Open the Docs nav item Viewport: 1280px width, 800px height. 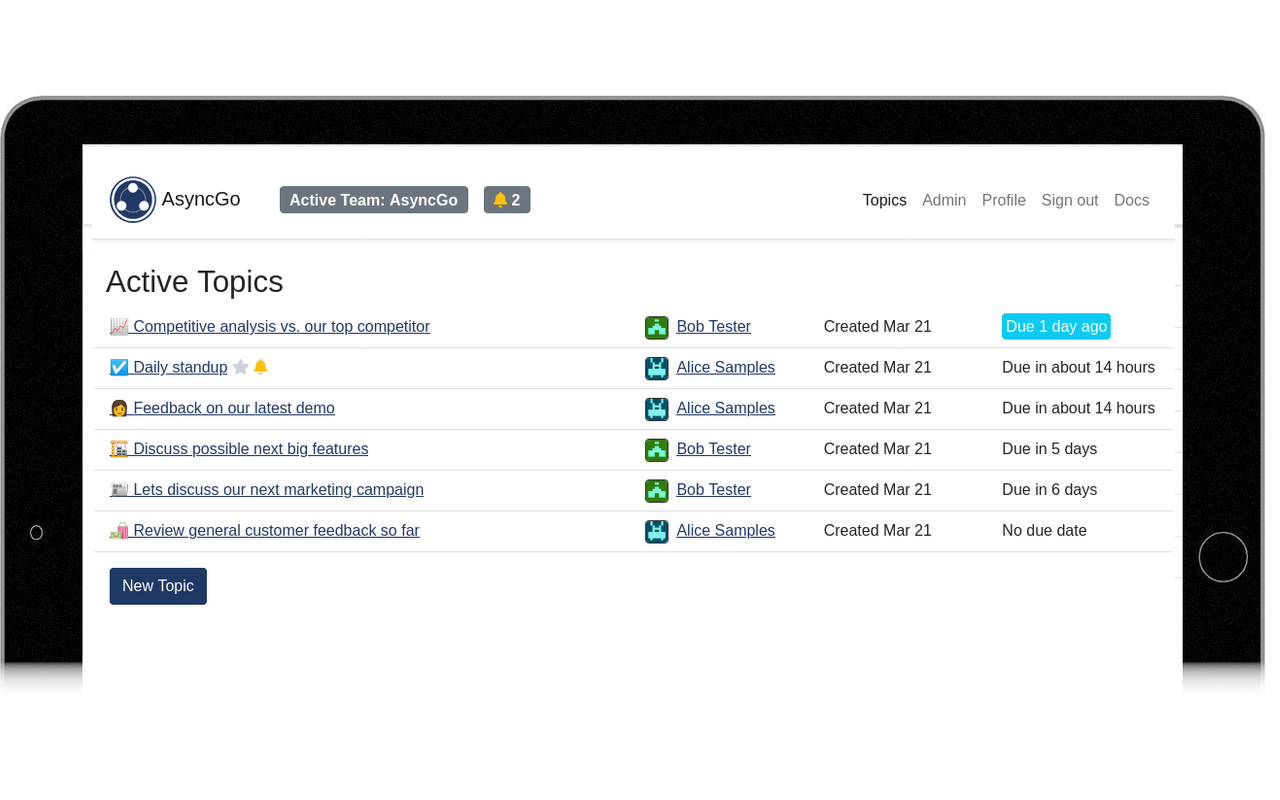(x=1132, y=200)
